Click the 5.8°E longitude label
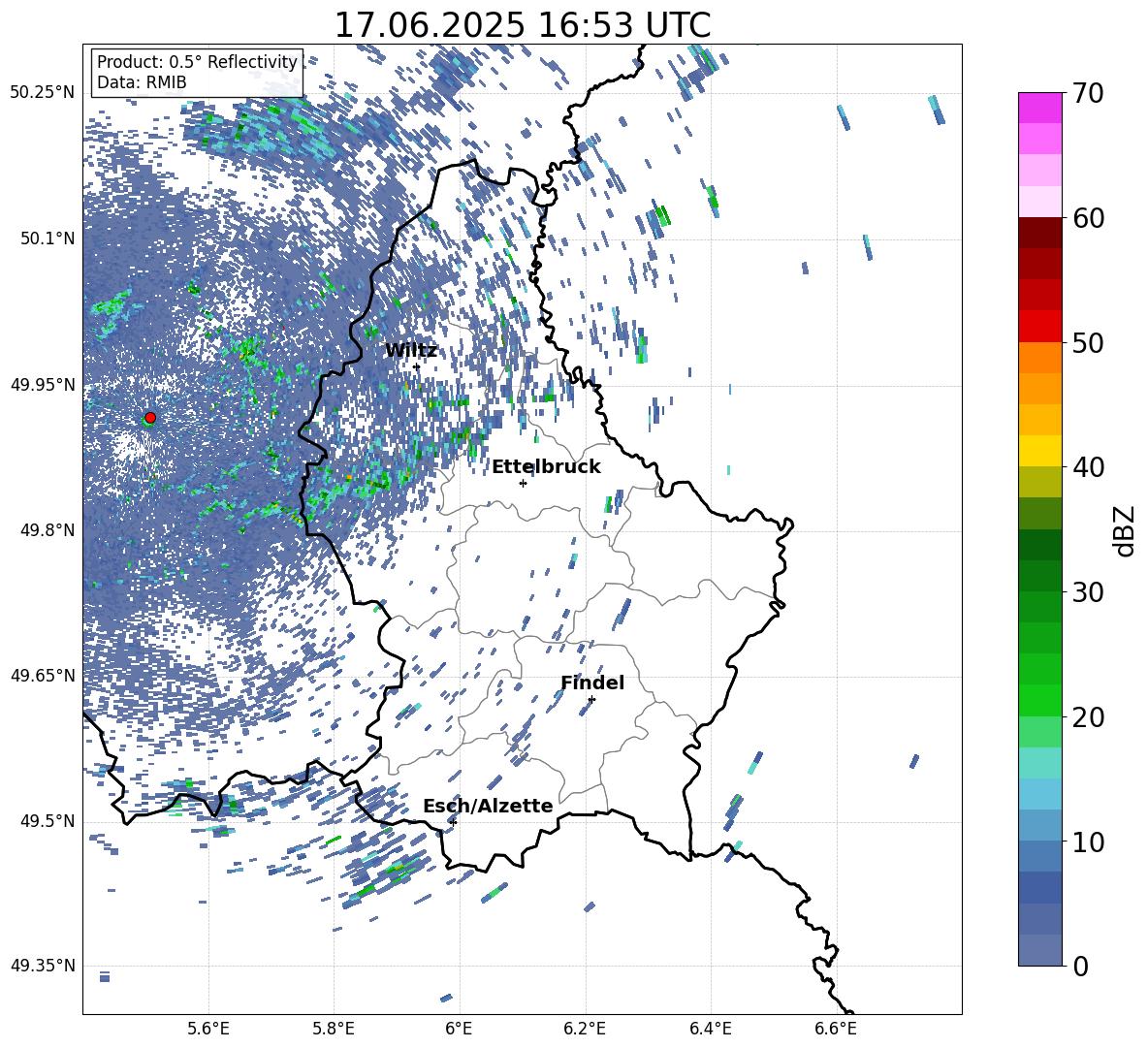 [x=334, y=1029]
